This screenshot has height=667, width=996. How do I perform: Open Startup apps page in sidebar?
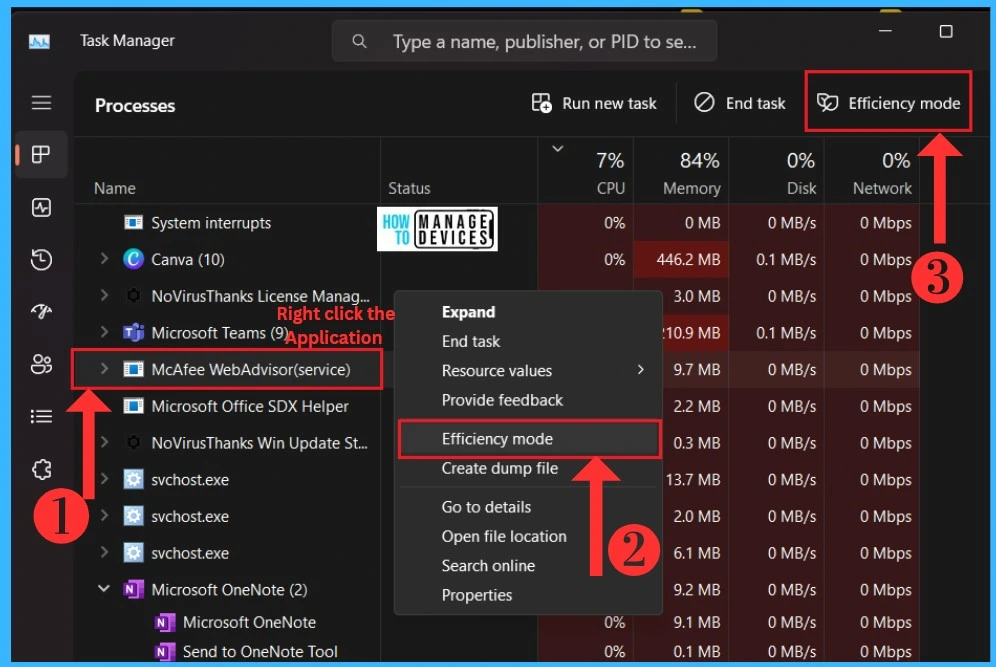point(41,311)
